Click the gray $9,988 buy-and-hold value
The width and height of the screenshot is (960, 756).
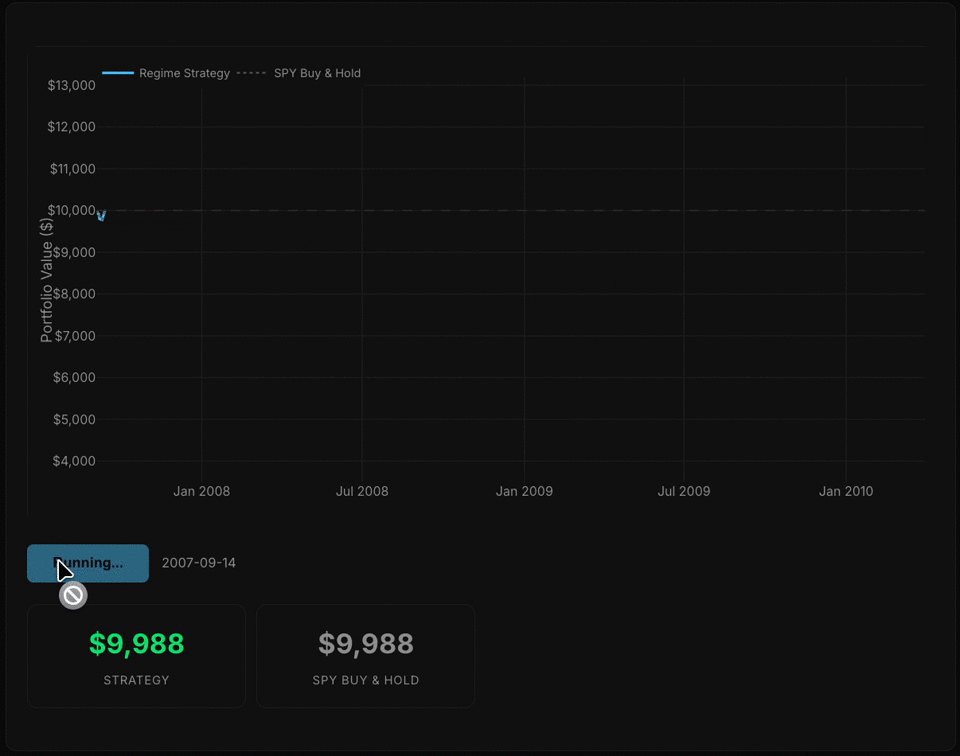pos(366,644)
